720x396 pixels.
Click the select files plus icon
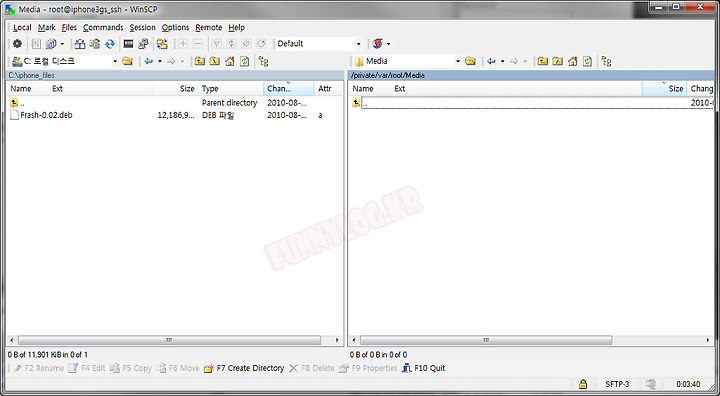183,44
